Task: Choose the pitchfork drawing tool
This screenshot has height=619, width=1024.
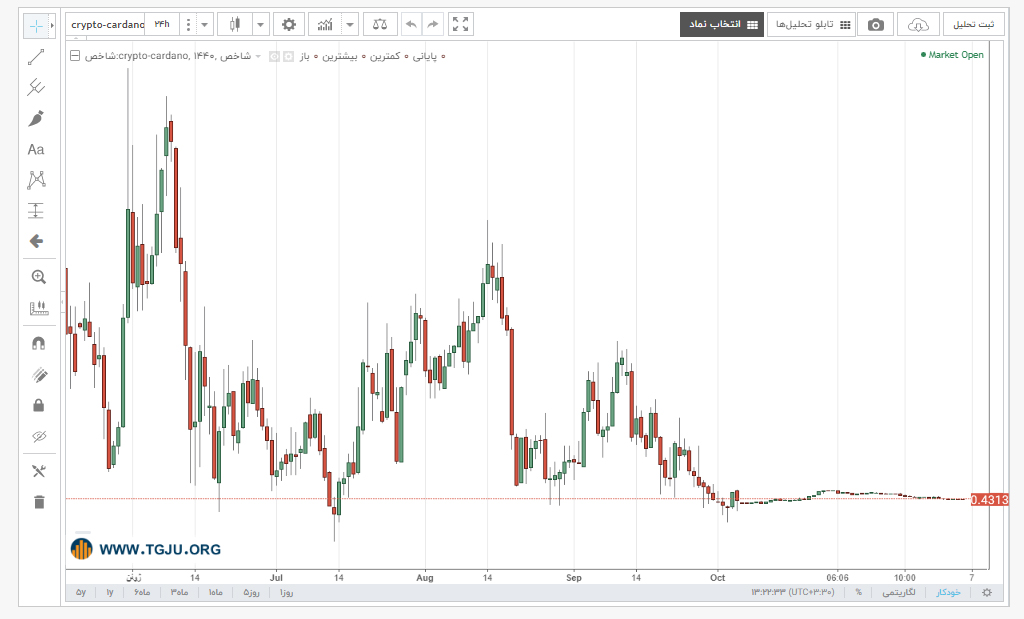Action: click(36, 87)
